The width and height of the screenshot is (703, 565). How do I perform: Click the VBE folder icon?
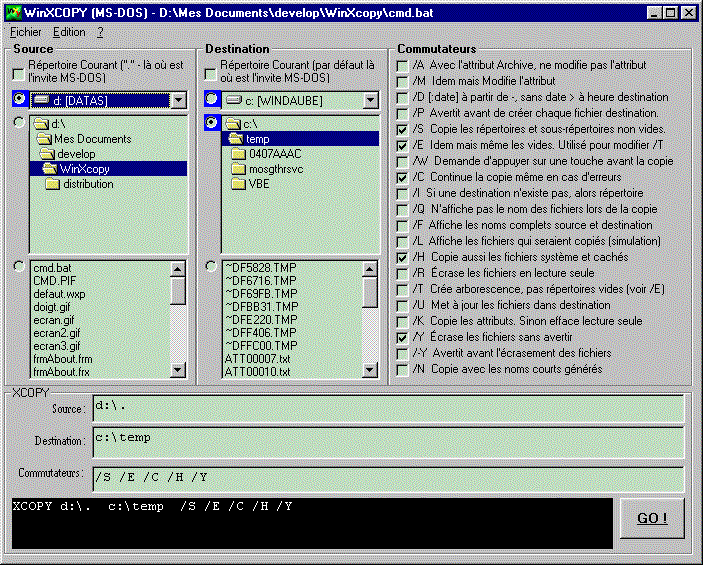pyautogui.click(x=239, y=184)
